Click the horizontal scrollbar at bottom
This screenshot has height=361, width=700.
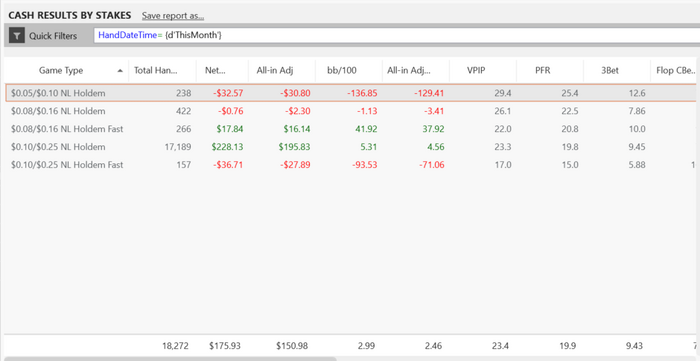pos(170,358)
